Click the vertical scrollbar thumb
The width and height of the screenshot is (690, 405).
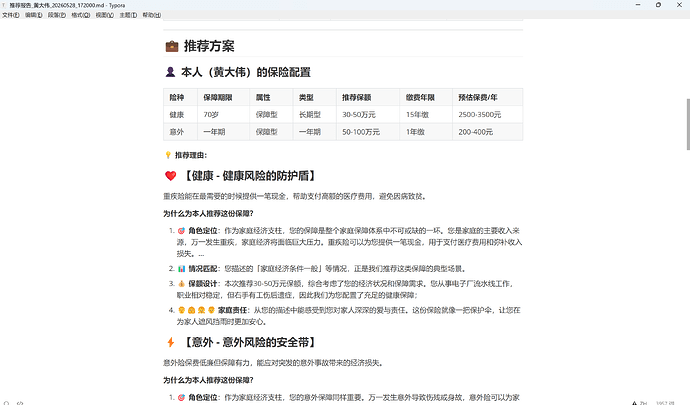(x=688, y=125)
